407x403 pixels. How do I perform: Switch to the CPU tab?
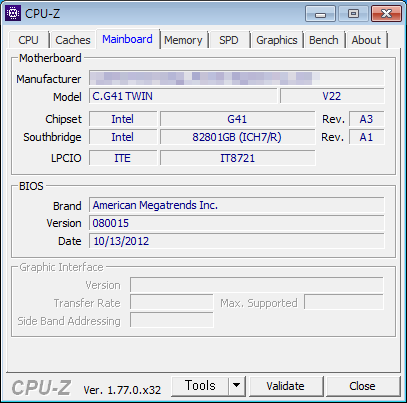tap(29, 40)
